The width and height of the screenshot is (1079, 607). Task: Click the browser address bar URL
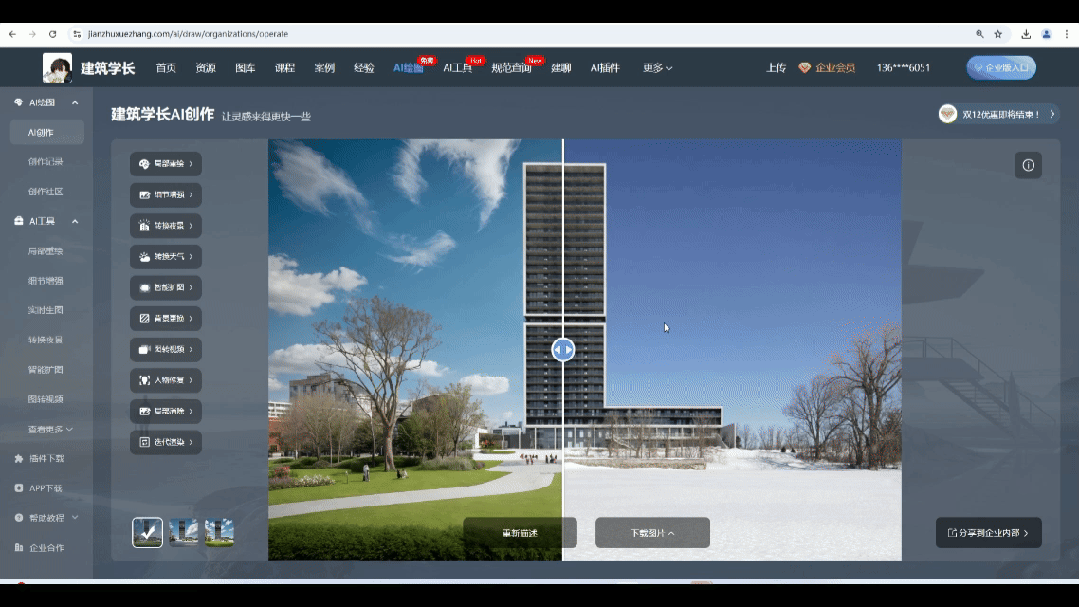click(x=188, y=34)
